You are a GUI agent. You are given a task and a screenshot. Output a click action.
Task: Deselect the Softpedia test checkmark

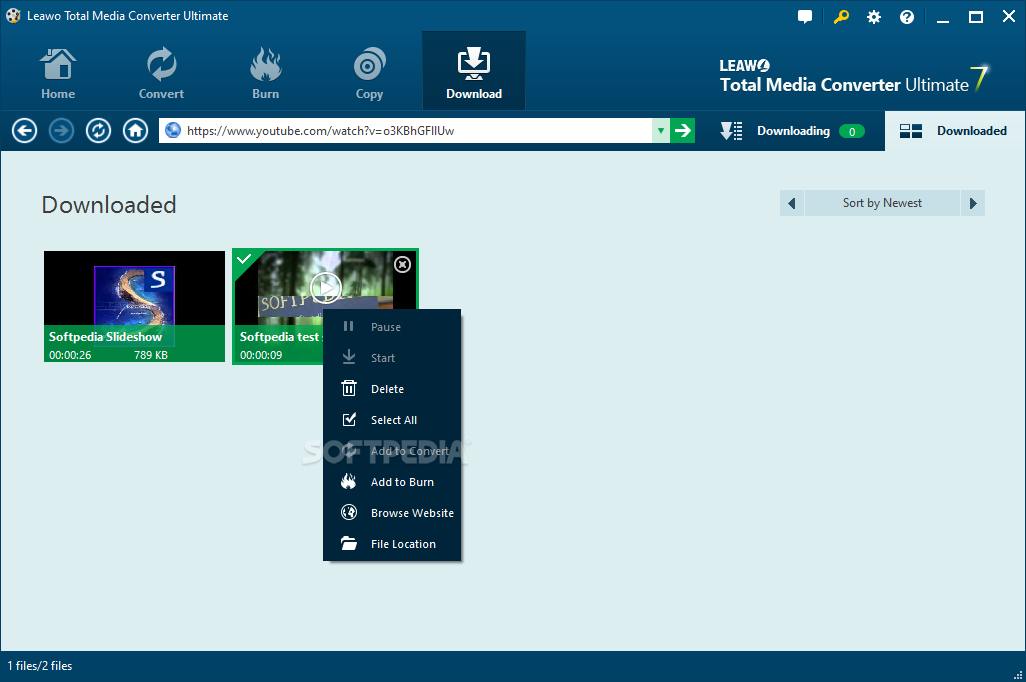[x=244, y=260]
